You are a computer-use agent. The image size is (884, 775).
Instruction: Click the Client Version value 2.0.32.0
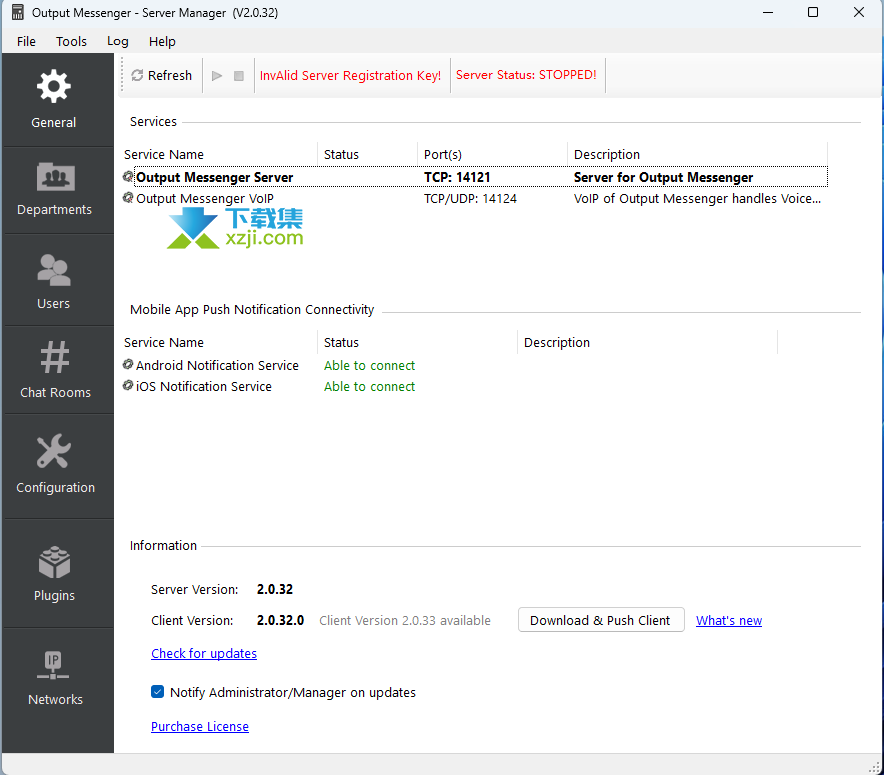(280, 621)
